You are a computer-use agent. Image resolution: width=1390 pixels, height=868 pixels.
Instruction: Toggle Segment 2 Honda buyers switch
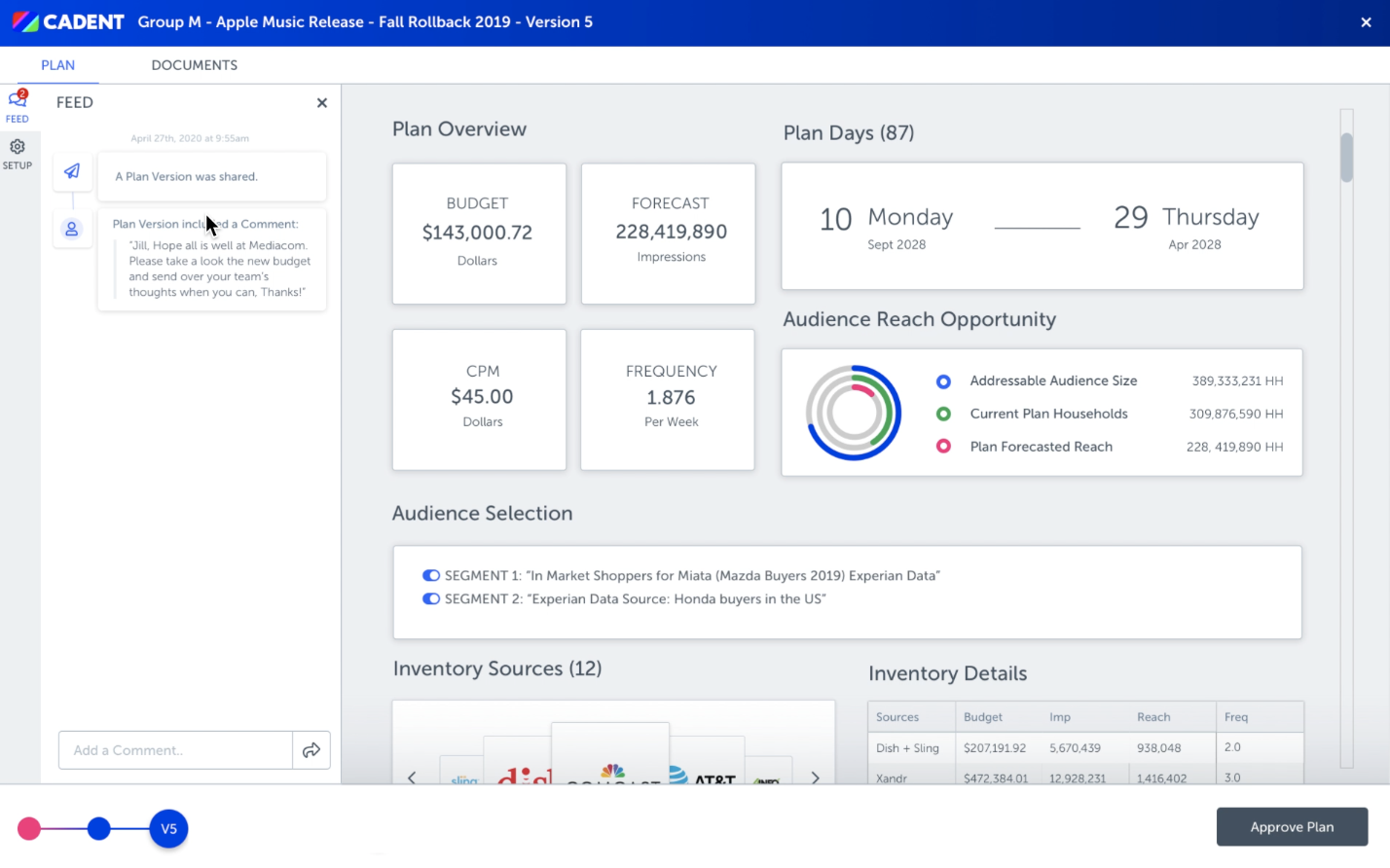(x=431, y=599)
